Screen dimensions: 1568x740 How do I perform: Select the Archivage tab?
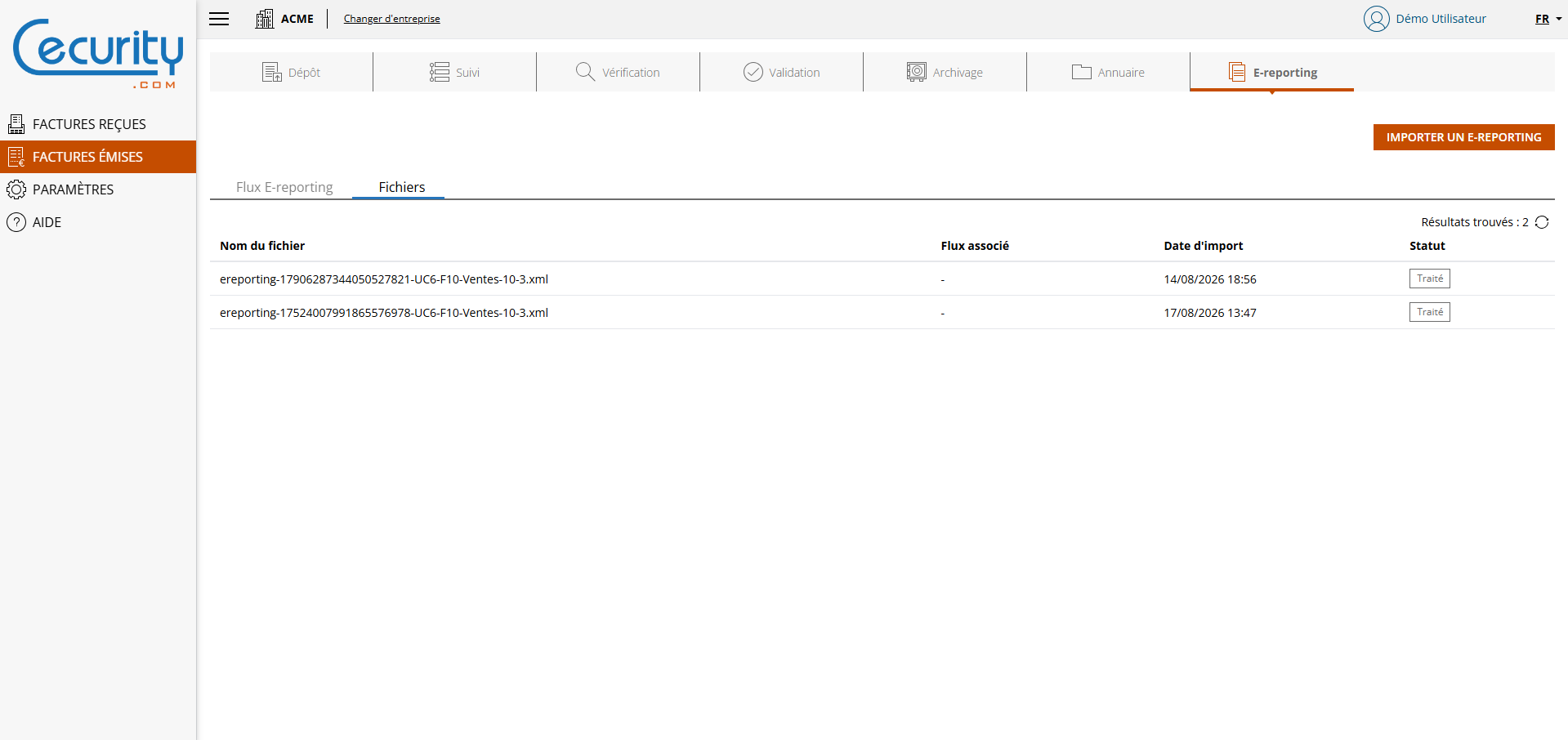tap(945, 72)
